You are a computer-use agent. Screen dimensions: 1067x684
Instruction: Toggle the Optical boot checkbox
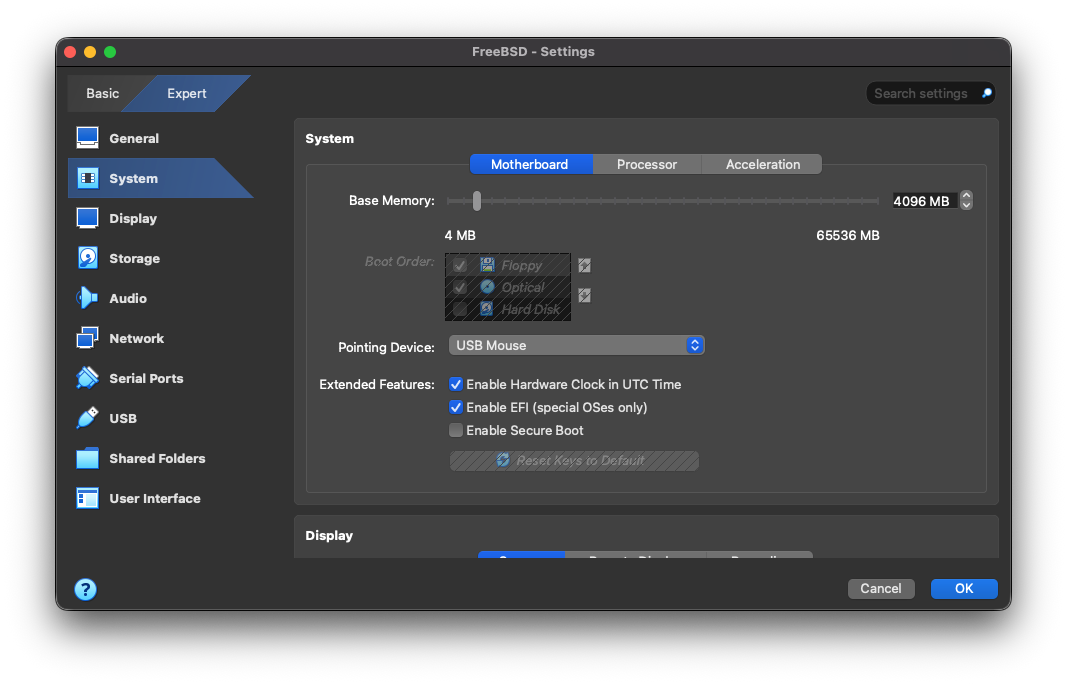point(460,287)
